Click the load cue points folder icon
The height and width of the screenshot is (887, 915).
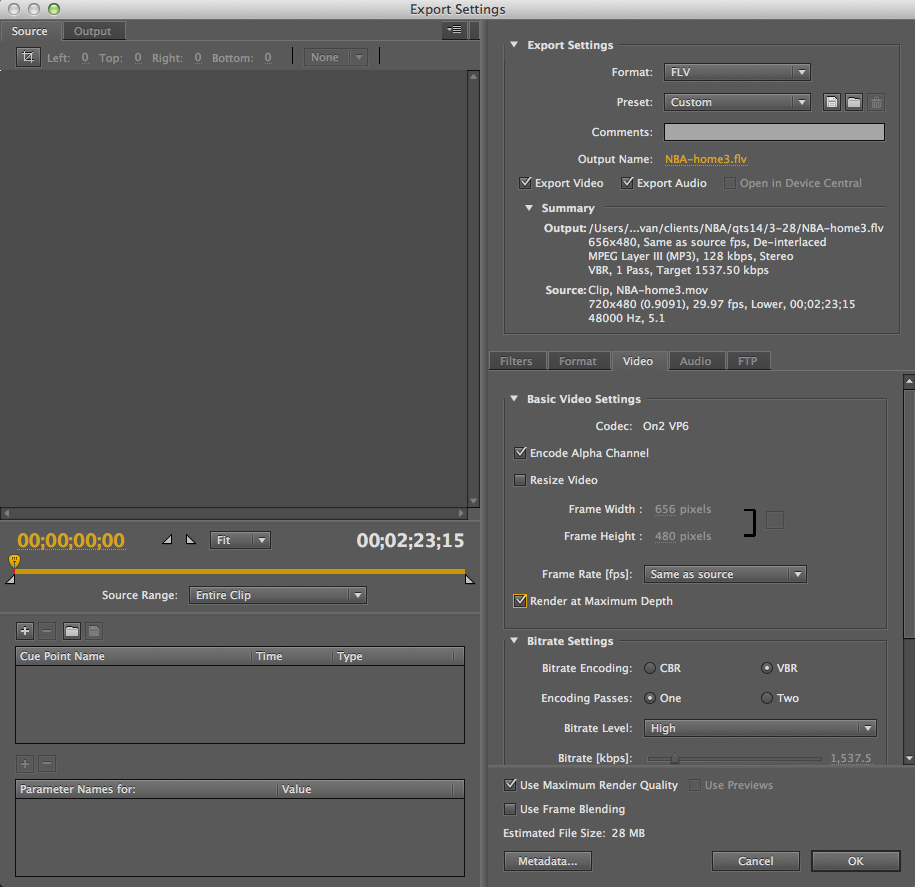pyautogui.click(x=71, y=631)
